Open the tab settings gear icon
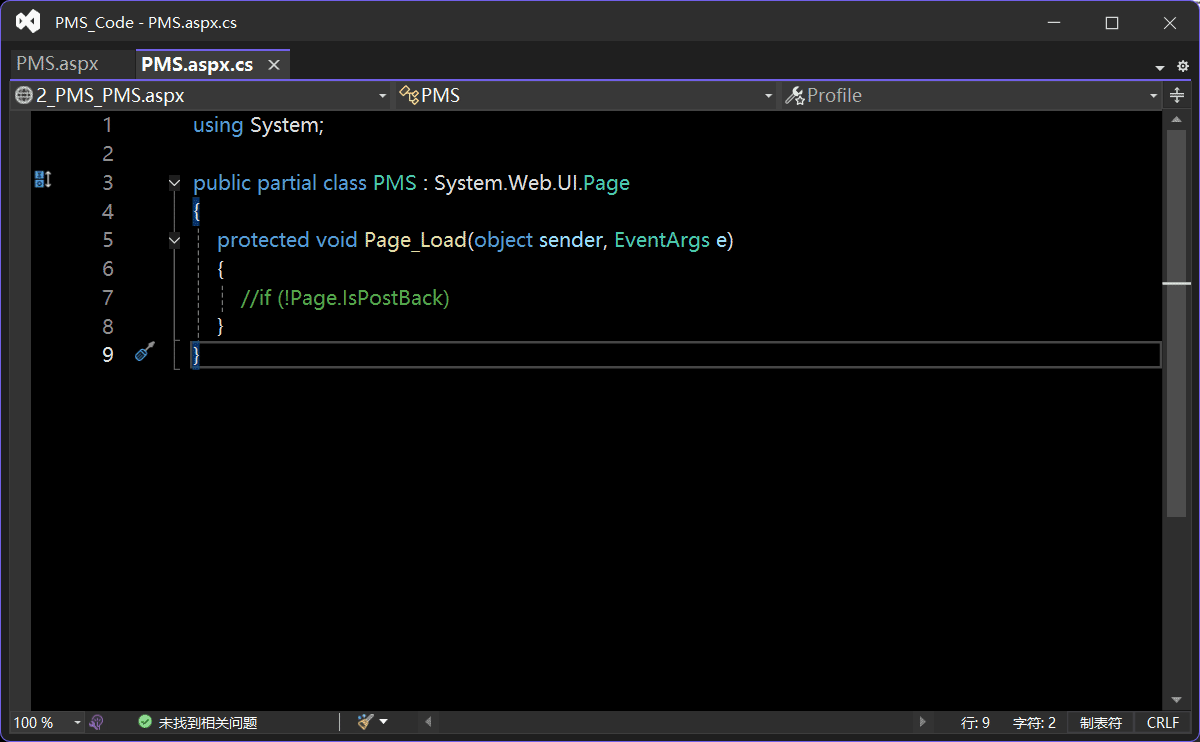Image resolution: width=1200 pixels, height=742 pixels. pyautogui.click(x=1182, y=67)
